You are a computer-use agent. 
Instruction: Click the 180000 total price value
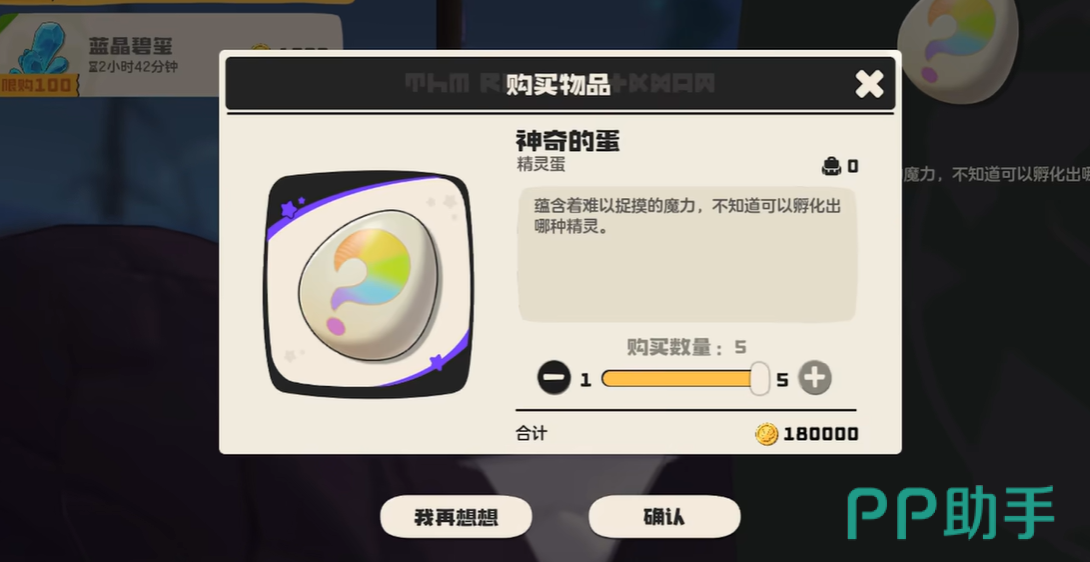(x=821, y=435)
